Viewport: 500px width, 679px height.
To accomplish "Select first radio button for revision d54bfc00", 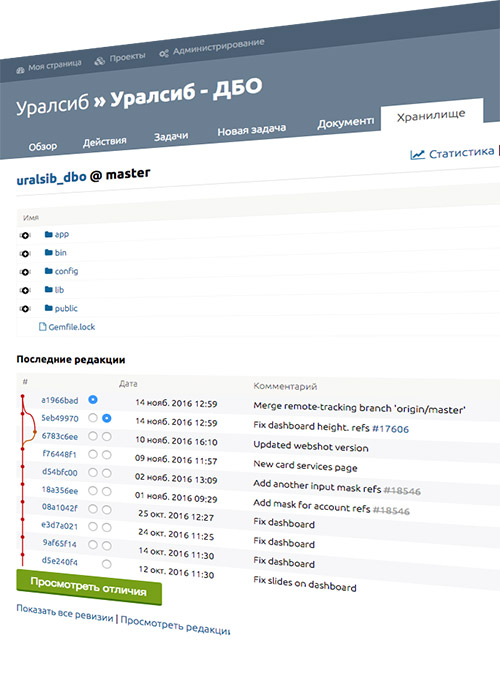I will tap(93, 472).
